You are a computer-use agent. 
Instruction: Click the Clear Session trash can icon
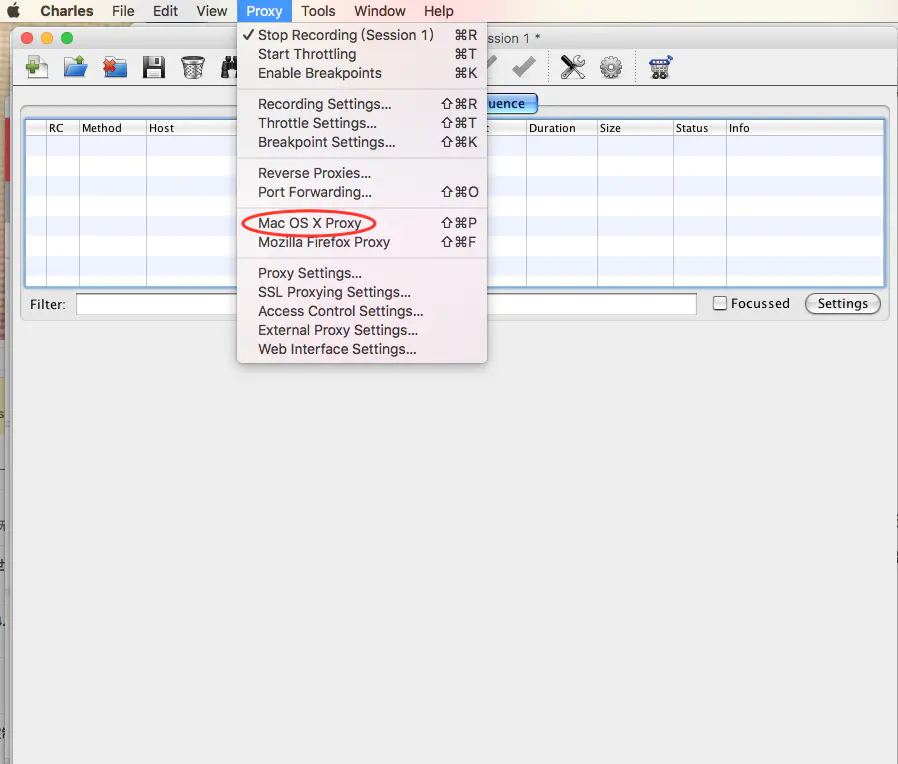pyautogui.click(x=192, y=68)
